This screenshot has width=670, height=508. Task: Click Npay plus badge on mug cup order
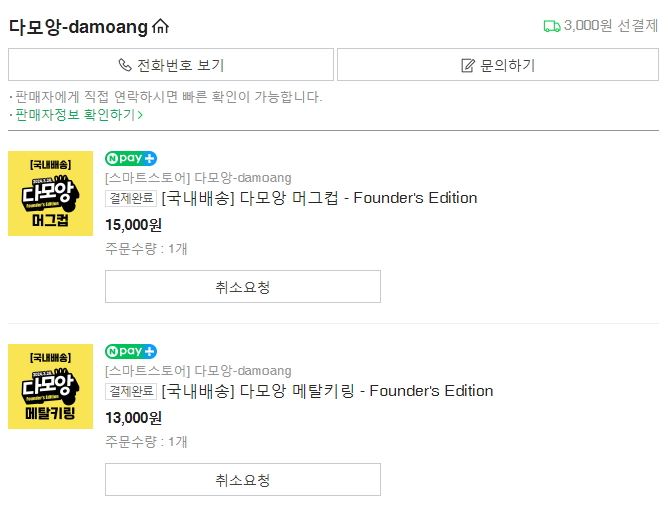tap(131, 159)
